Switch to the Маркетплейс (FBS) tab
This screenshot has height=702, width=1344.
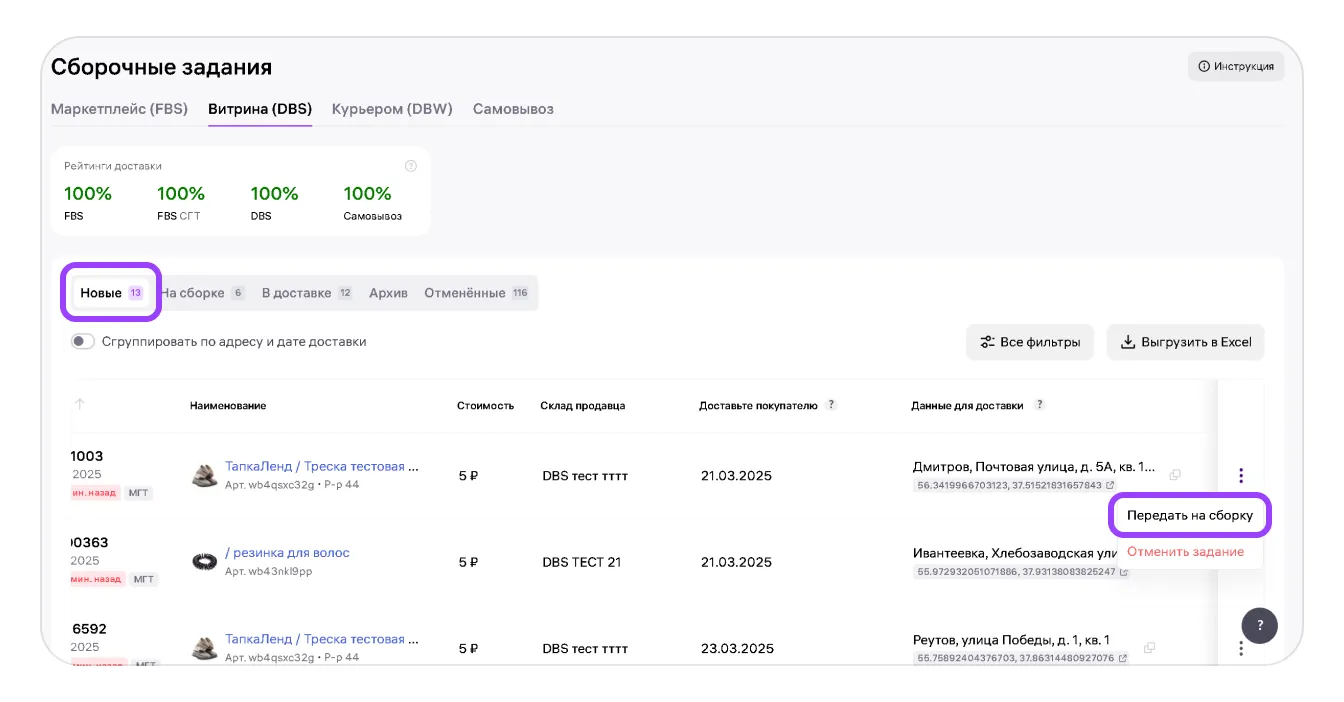(x=119, y=109)
